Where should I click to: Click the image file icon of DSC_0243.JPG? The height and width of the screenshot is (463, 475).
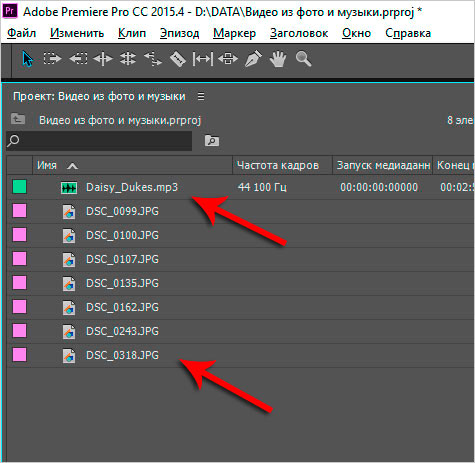tap(69, 332)
